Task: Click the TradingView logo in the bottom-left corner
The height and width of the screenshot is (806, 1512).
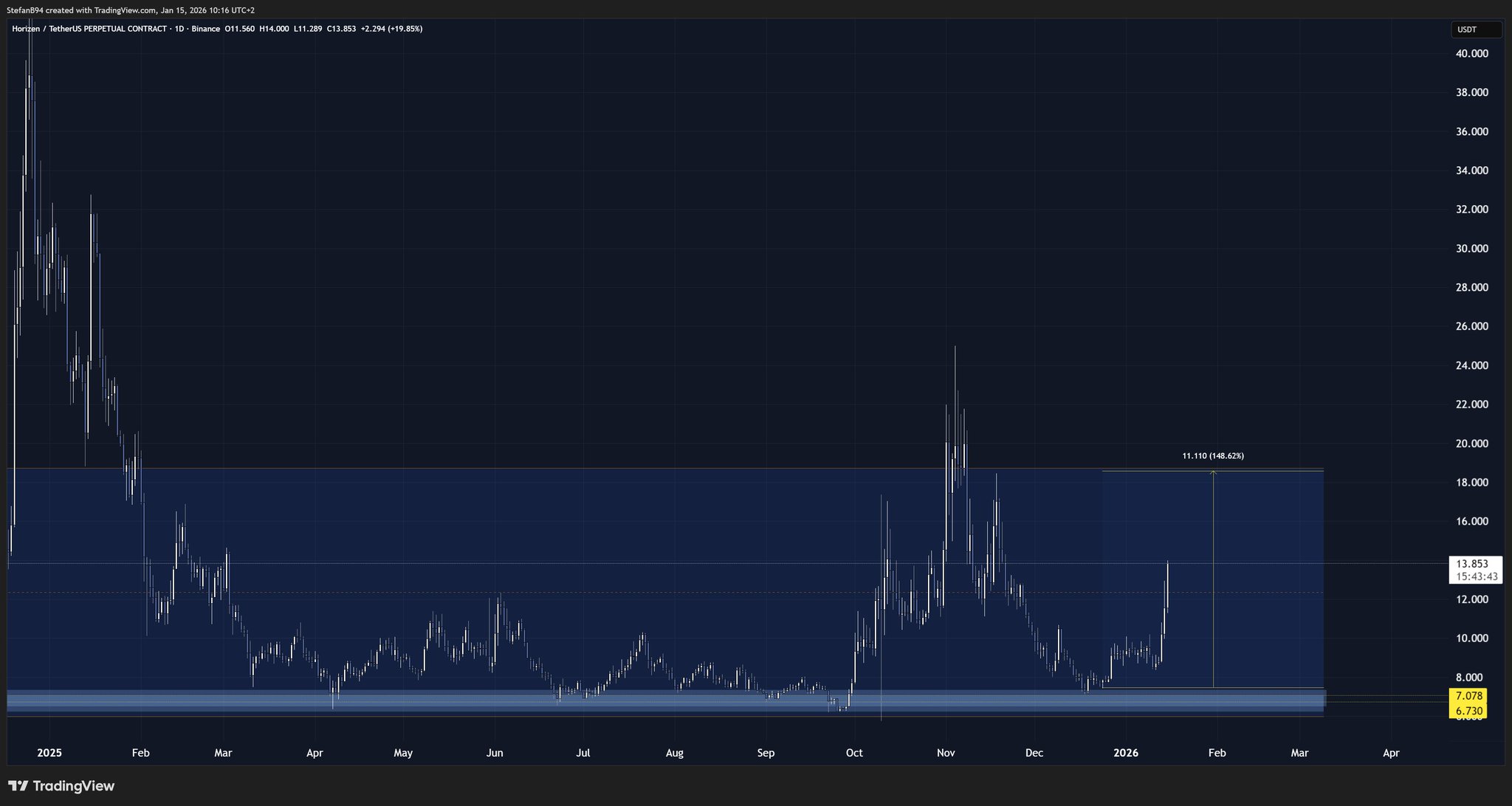Action: click(x=61, y=786)
